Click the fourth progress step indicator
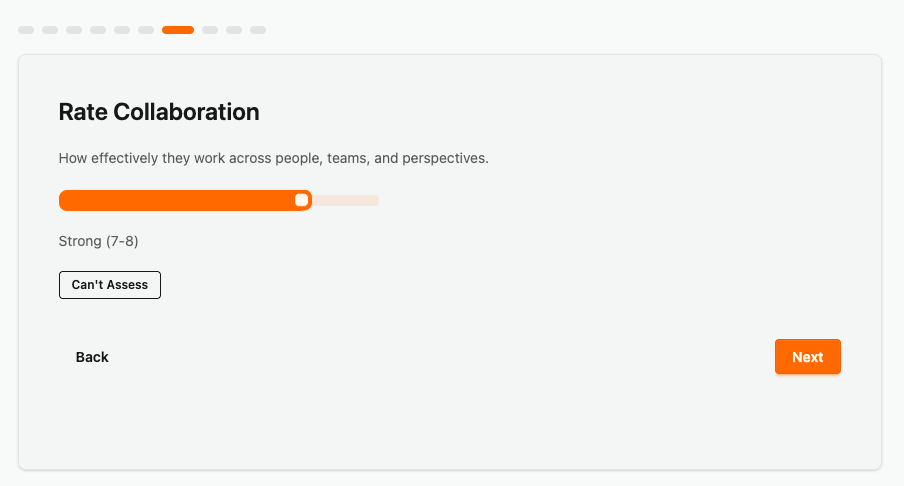This screenshot has width=904, height=486. pos(98,30)
